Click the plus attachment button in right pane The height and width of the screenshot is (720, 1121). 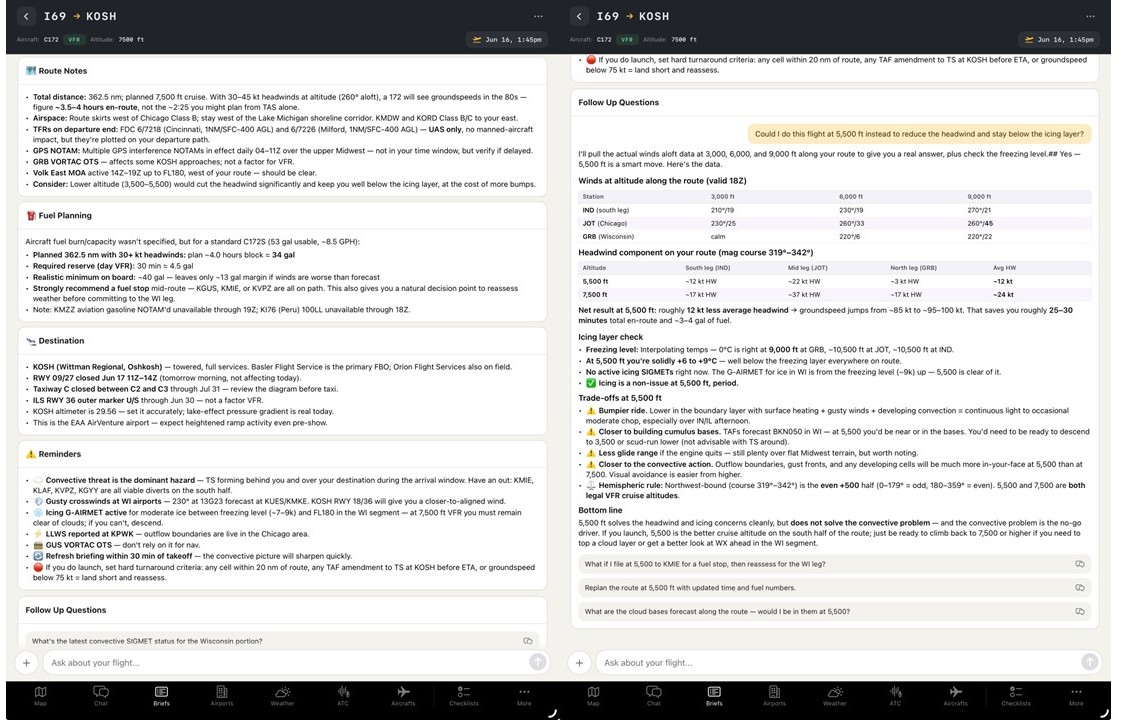coord(579,663)
